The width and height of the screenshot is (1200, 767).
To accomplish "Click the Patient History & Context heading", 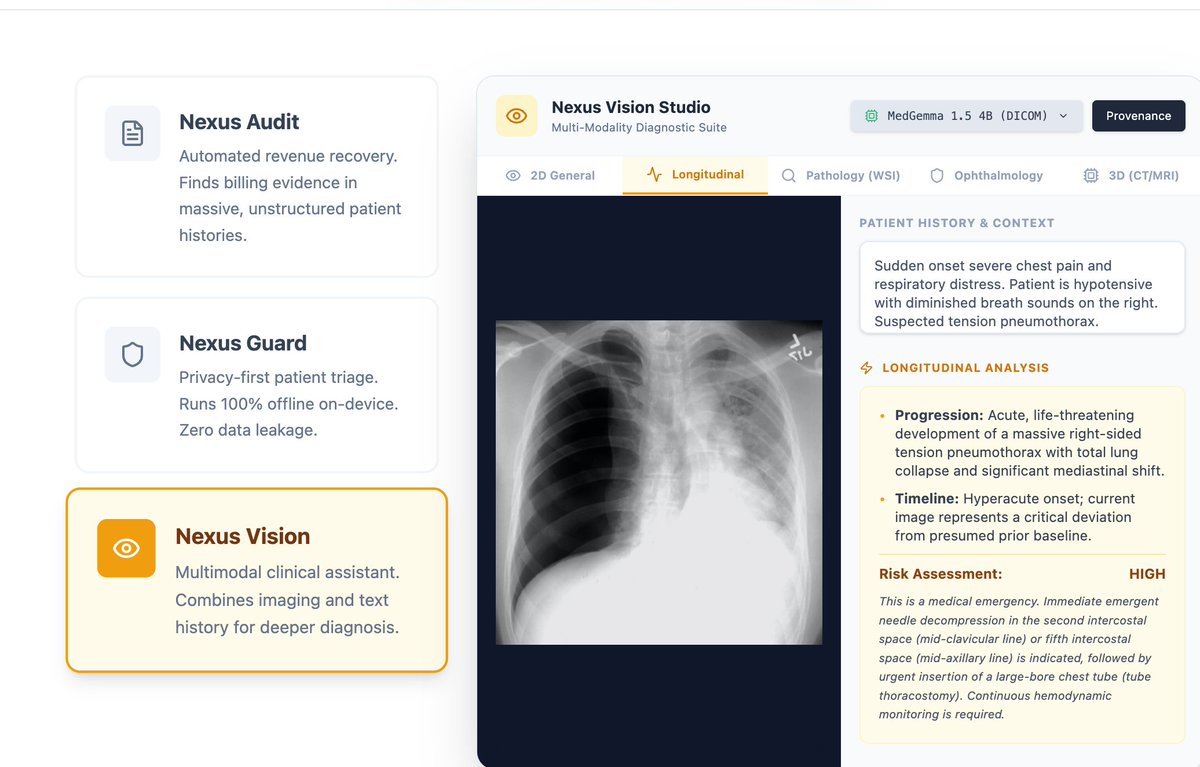I will coord(957,223).
